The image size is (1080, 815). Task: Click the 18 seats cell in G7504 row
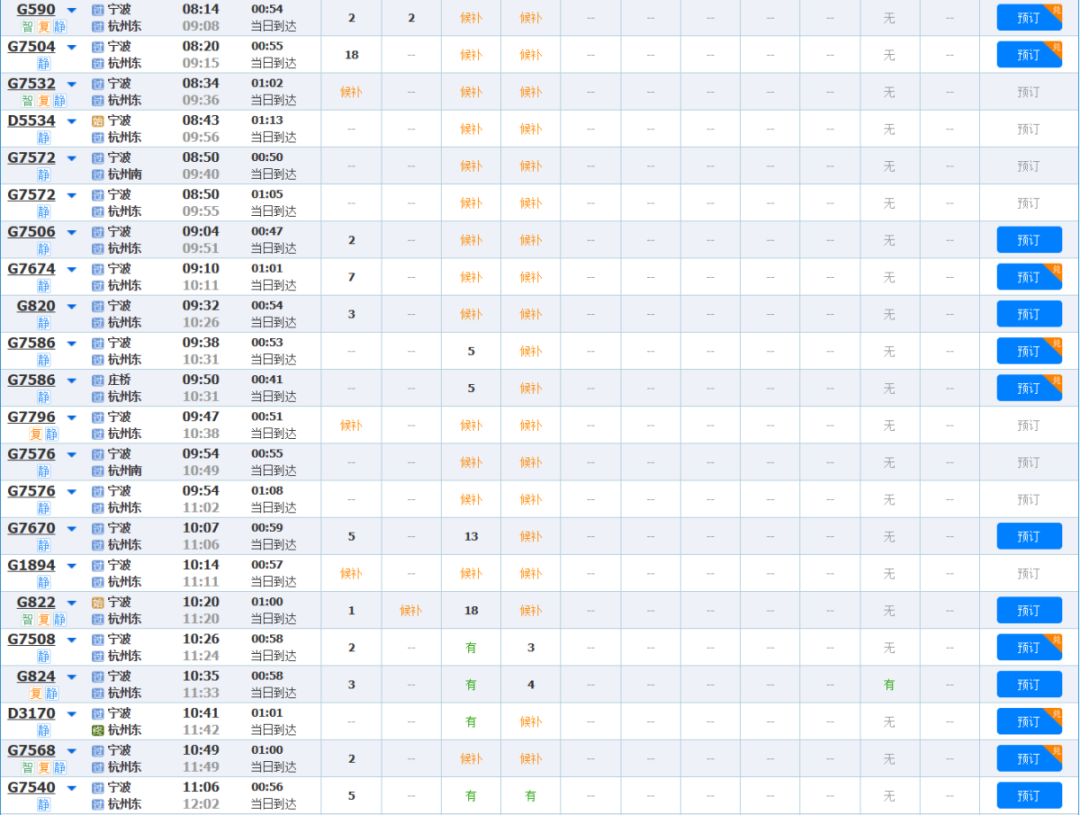(x=351, y=55)
